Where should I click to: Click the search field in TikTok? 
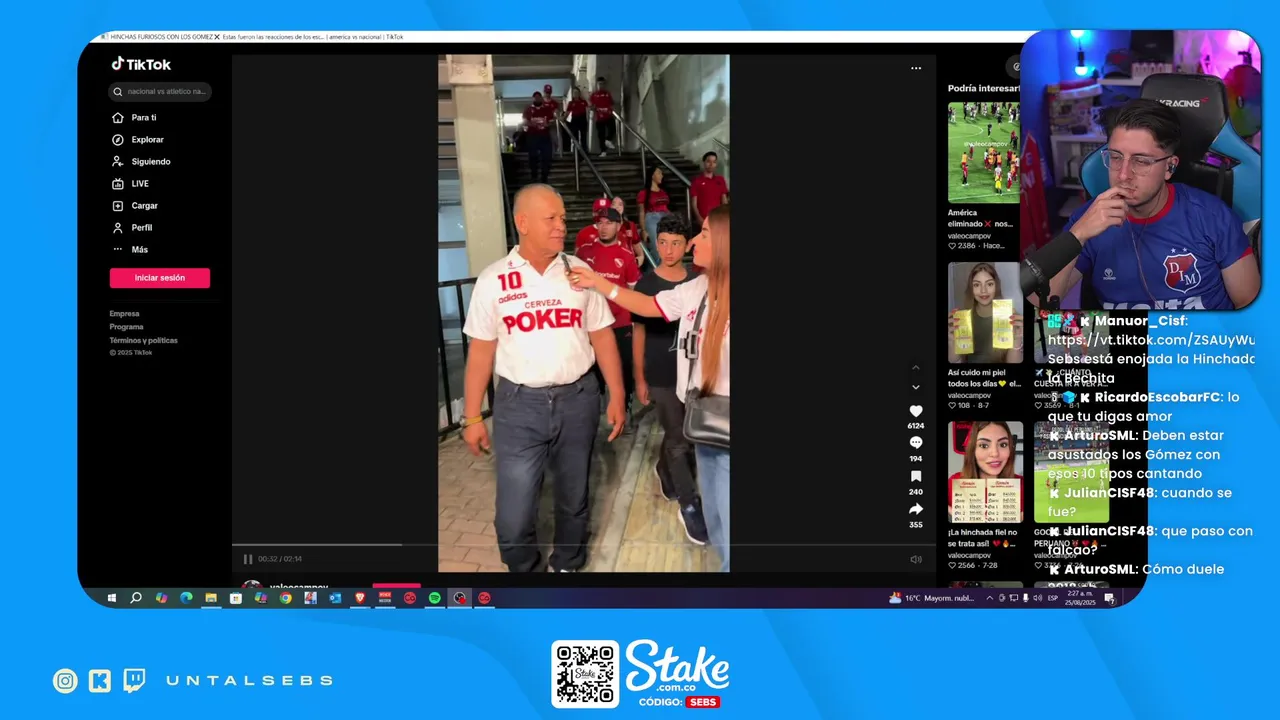(x=160, y=91)
